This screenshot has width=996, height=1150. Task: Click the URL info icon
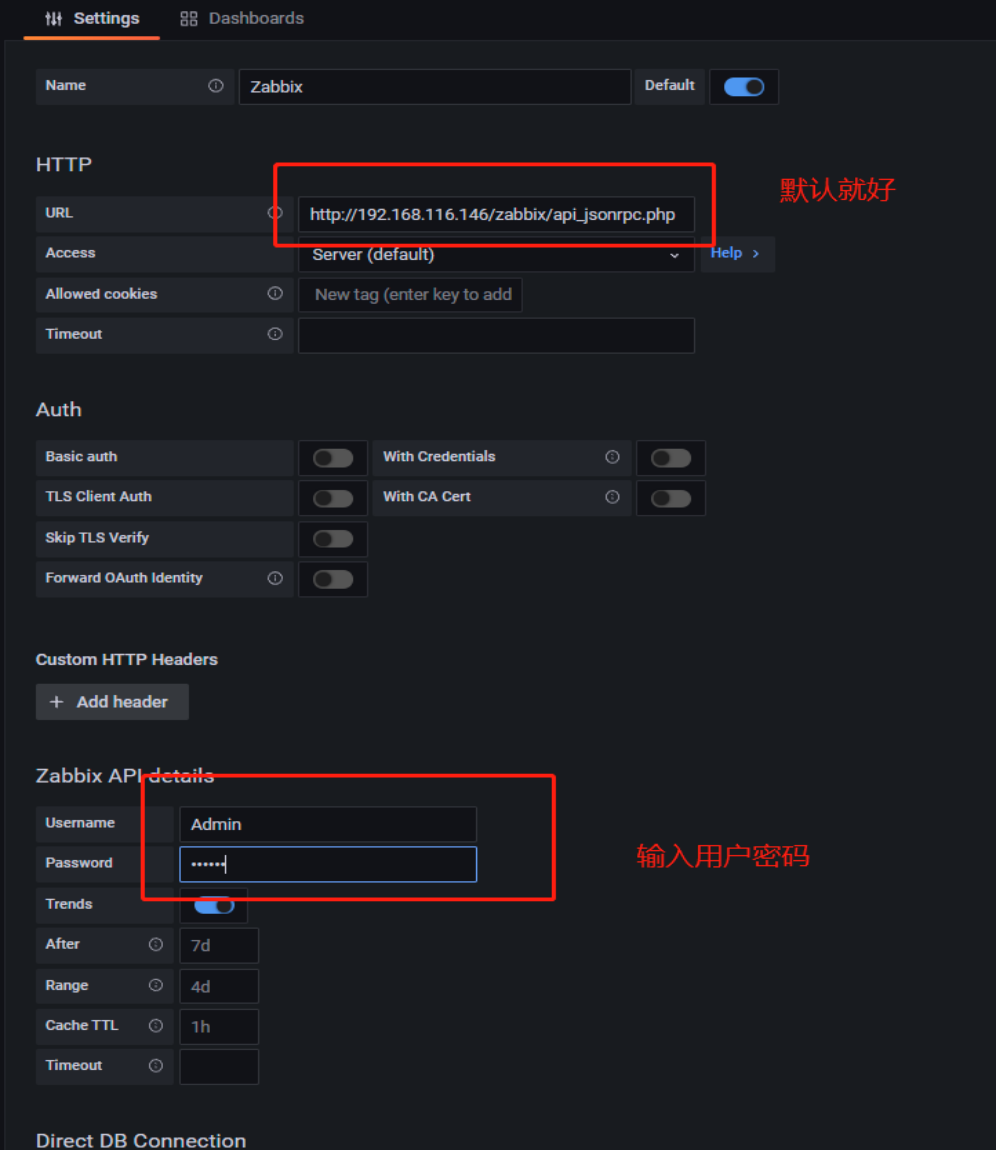coord(275,213)
